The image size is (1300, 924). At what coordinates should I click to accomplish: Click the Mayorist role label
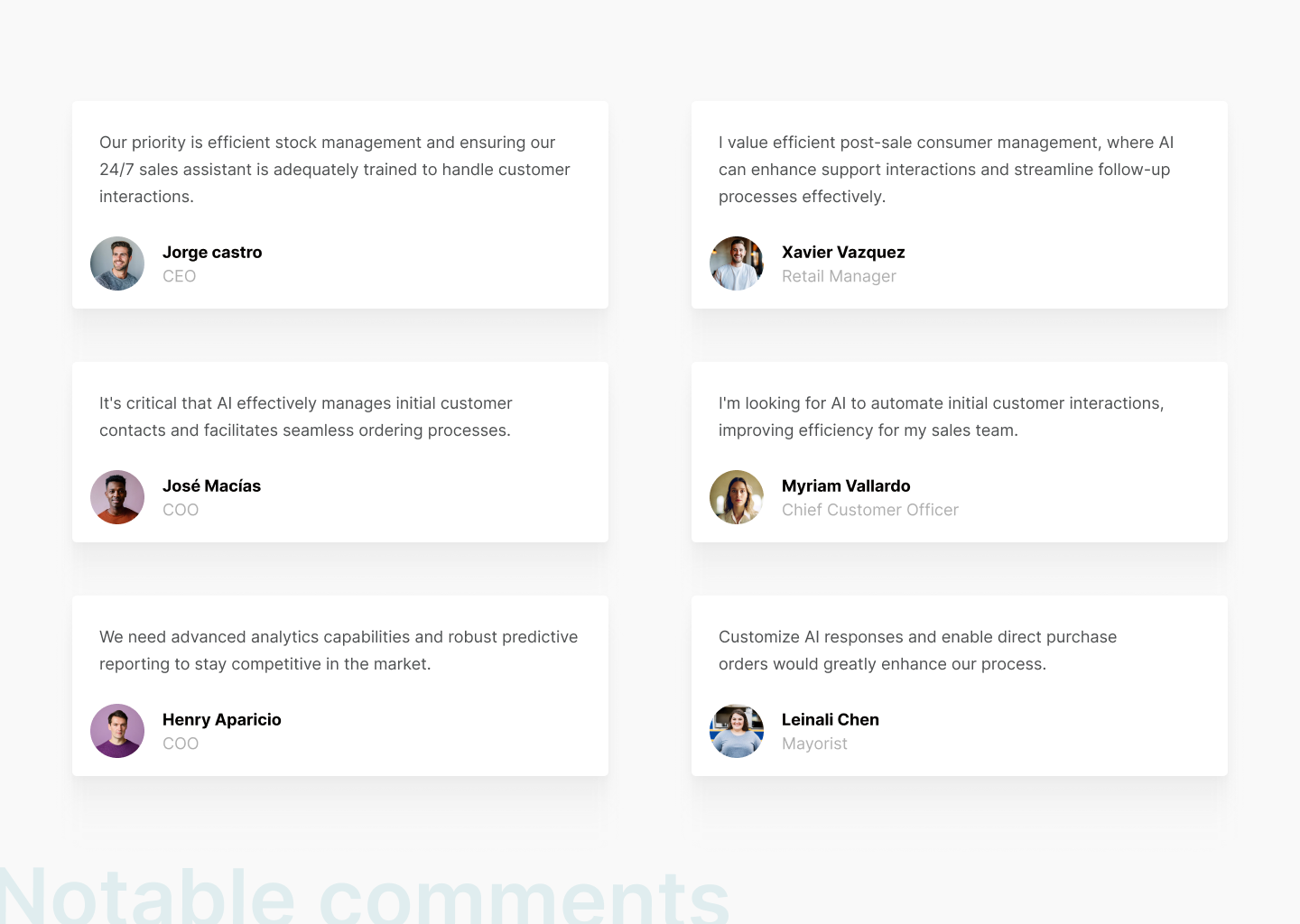tap(814, 744)
